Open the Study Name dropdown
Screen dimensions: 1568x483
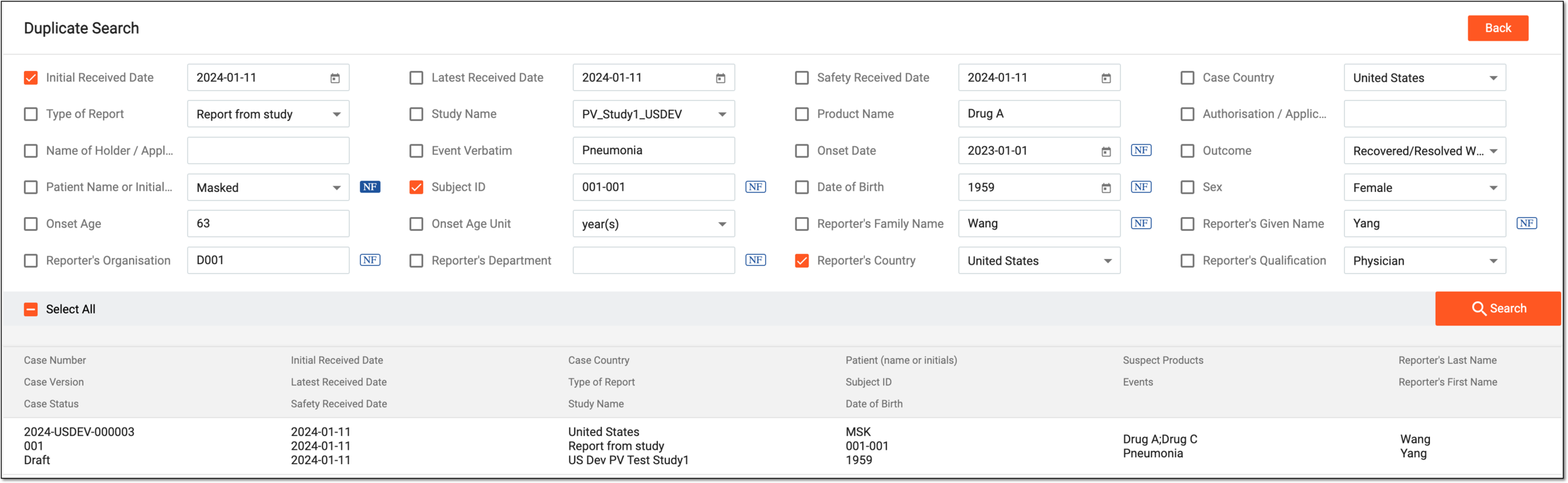coord(654,114)
